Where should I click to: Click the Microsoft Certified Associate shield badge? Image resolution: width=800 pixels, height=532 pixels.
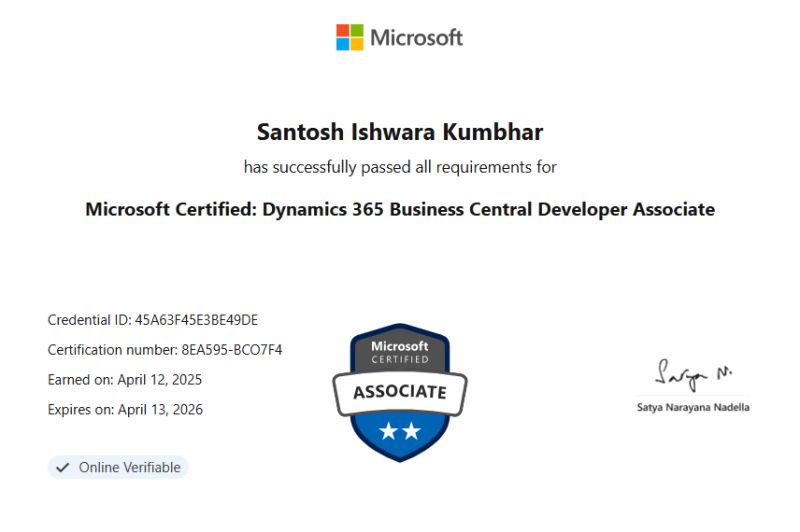pos(400,392)
